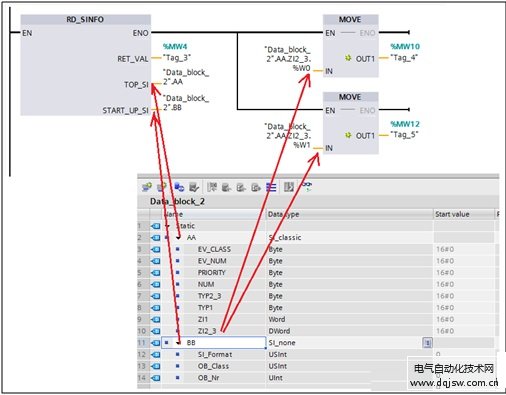Click the %MW12 "Tag_5" output operand
Image resolution: width=506 pixels, height=395 pixels.
click(405, 129)
